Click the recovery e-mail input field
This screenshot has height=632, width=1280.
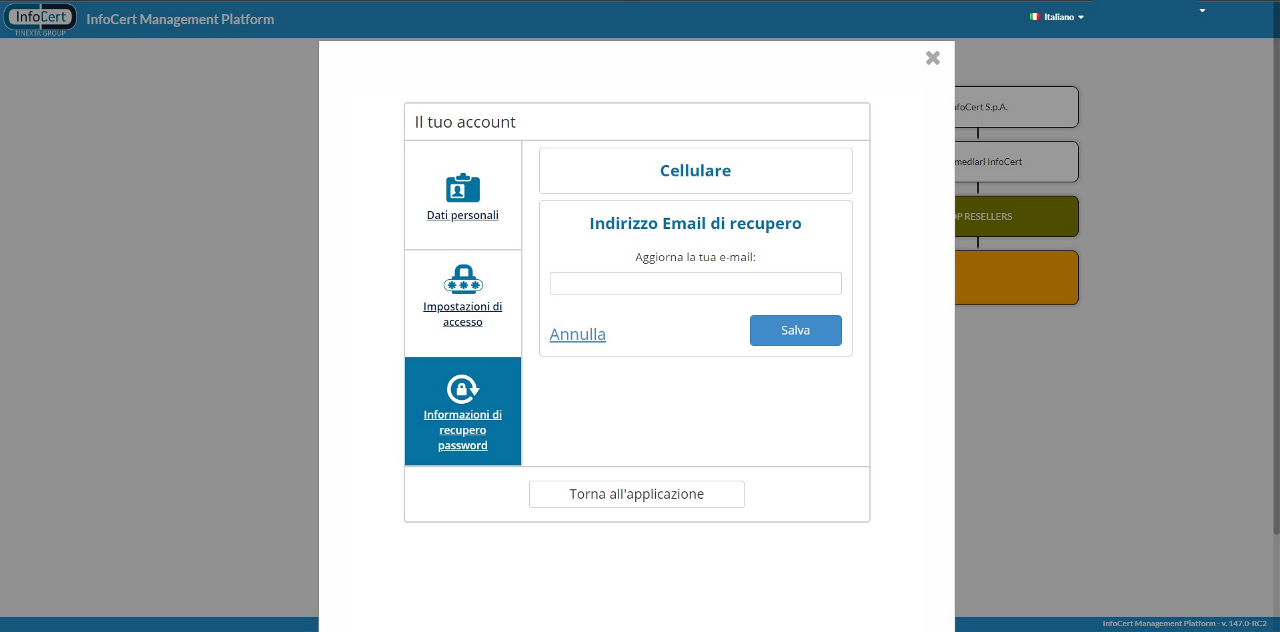click(x=695, y=284)
